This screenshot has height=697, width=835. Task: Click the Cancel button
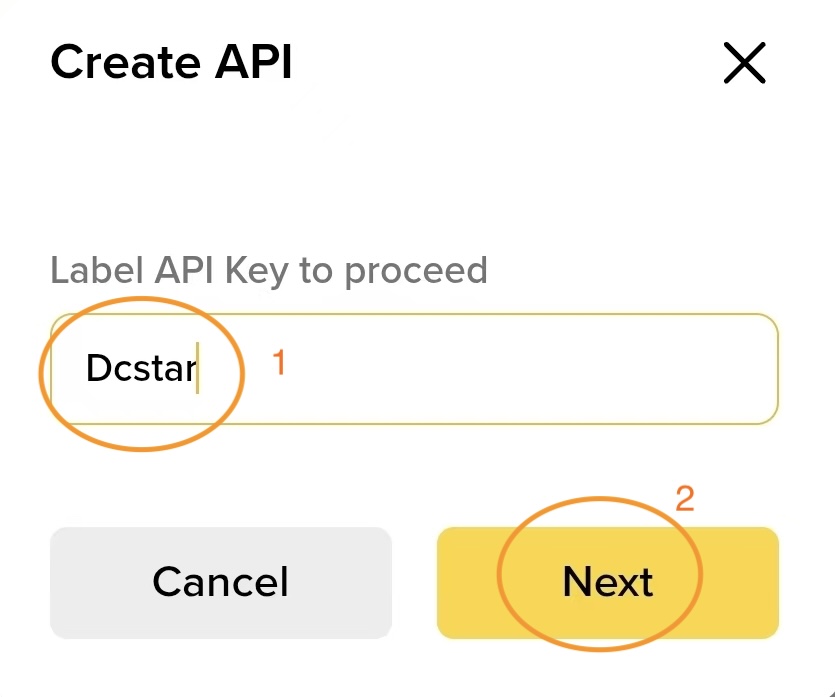pyautogui.click(x=220, y=582)
